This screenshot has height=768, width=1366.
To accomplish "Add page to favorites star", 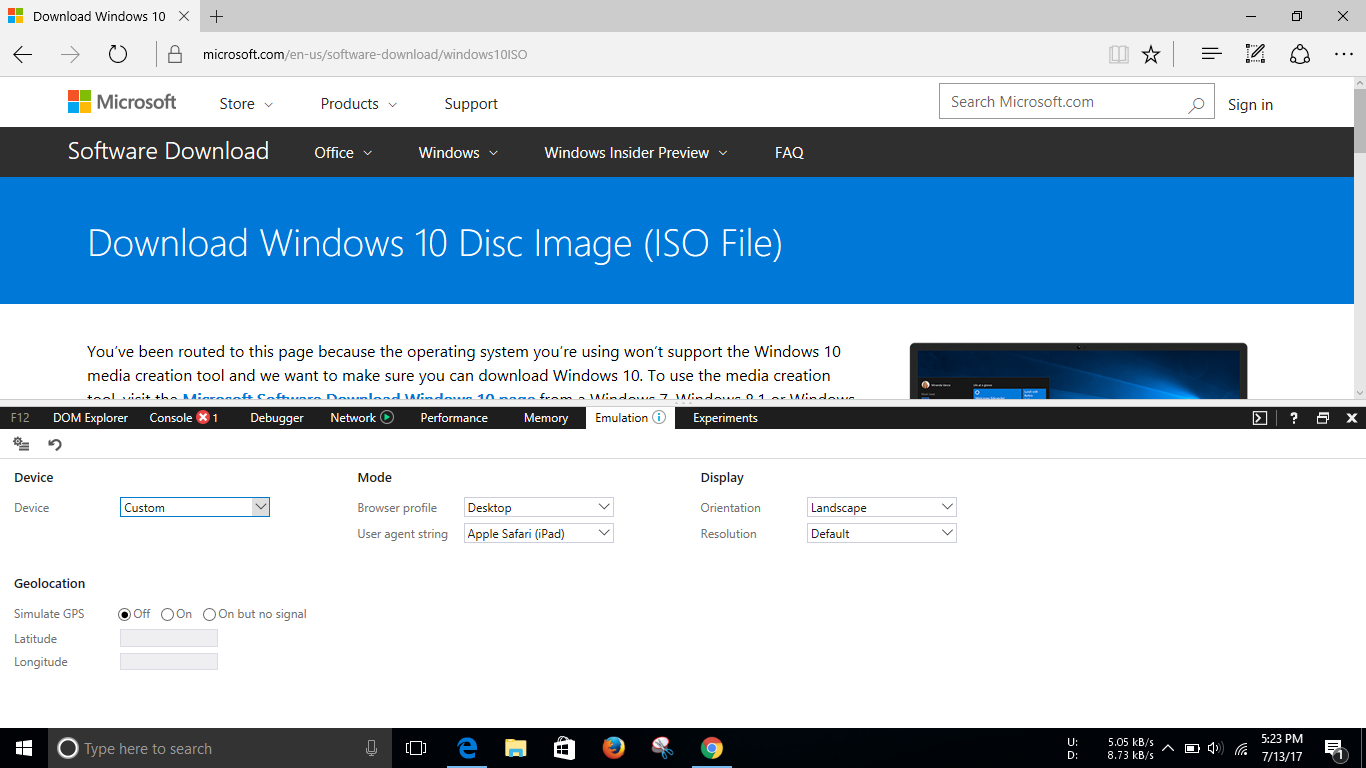I will pos(1151,54).
